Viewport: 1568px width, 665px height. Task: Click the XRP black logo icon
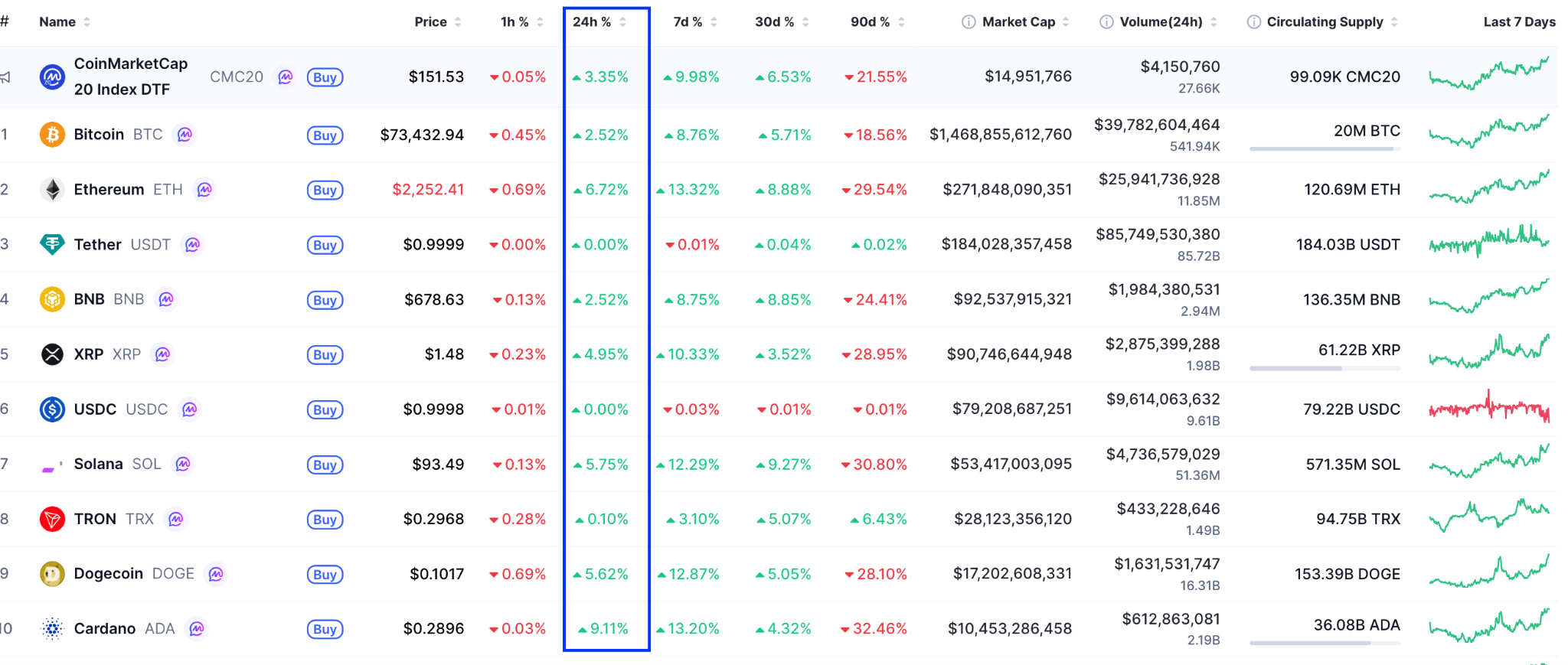(52, 354)
